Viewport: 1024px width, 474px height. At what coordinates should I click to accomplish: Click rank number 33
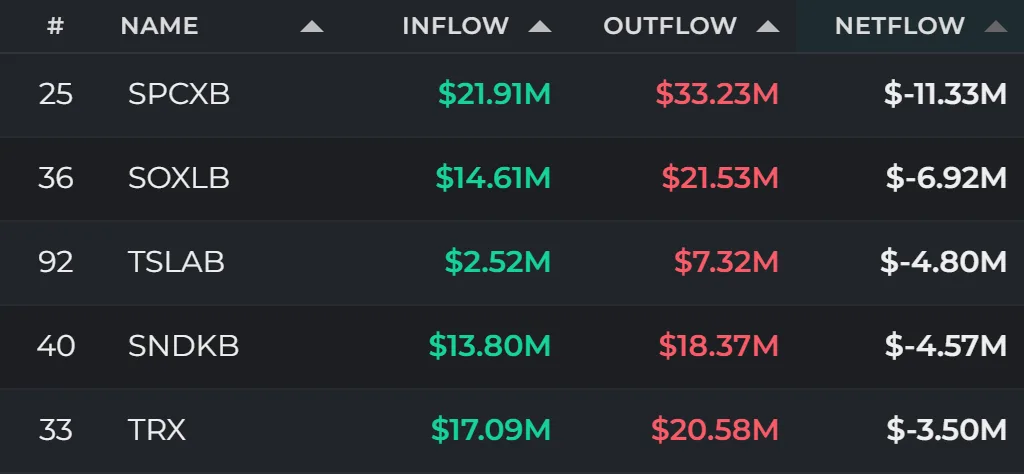(x=56, y=430)
